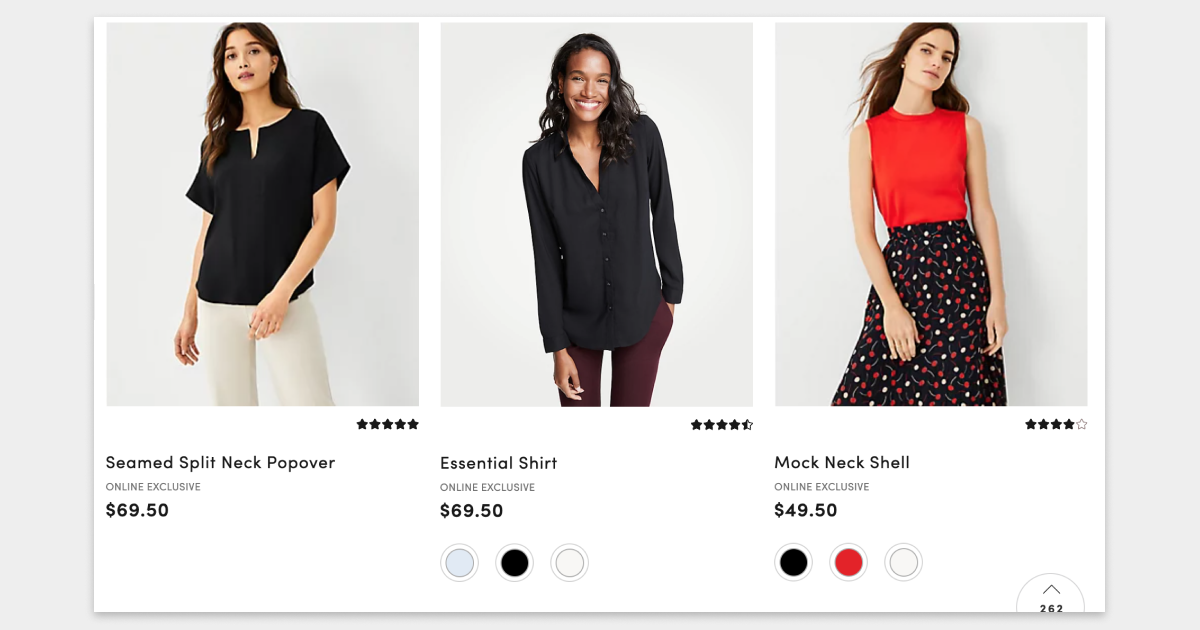Viewport: 1200px width, 630px height.
Task: Select black color for Mock Neck Shell
Action: point(793,563)
